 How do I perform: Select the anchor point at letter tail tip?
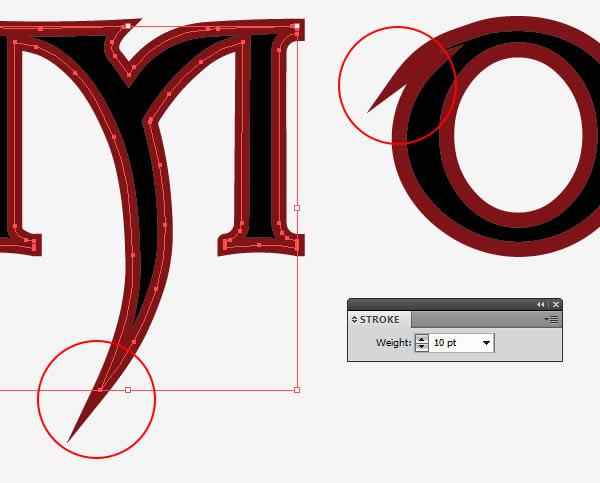coord(100,390)
